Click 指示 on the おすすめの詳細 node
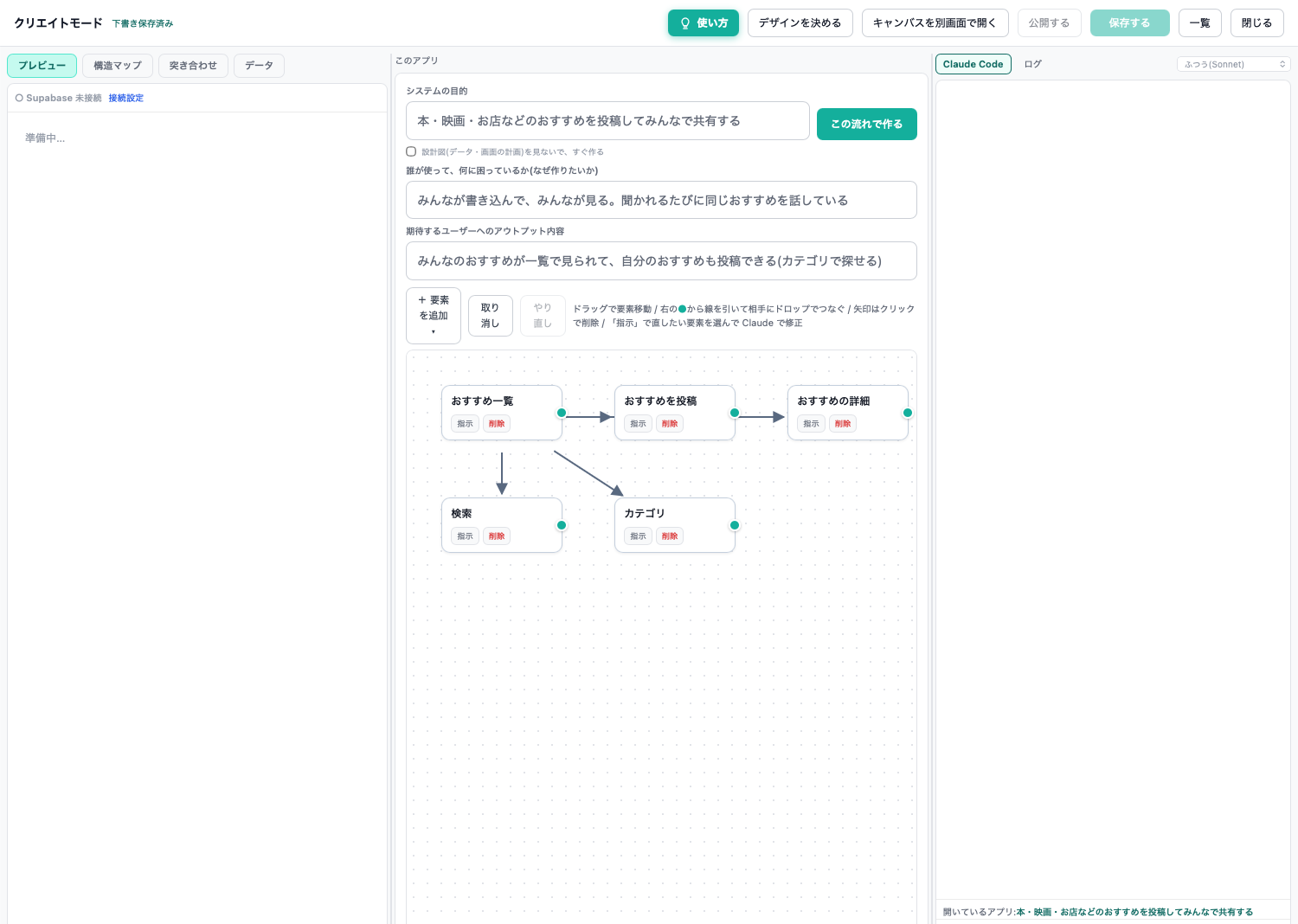This screenshot has height=924, width=1298. 812,424
